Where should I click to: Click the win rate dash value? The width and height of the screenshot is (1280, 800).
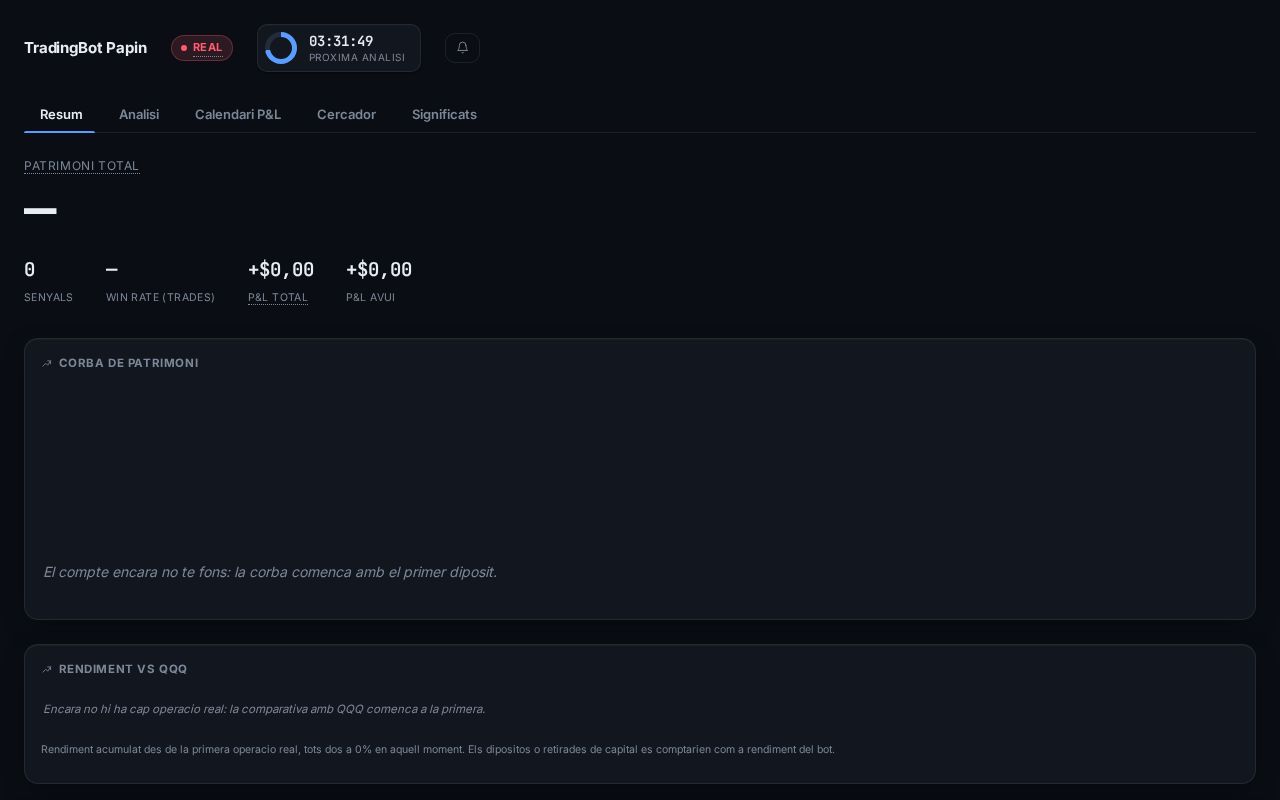[x=112, y=270]
